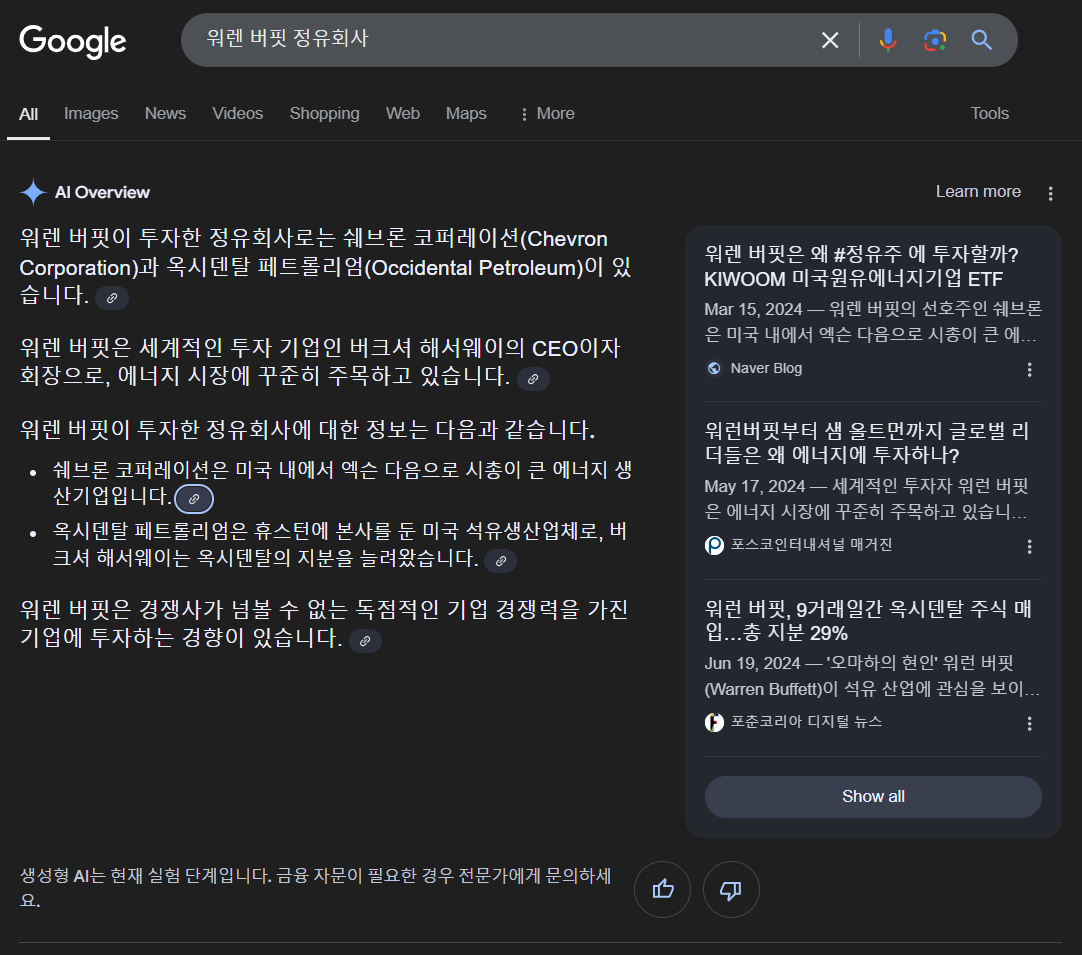Open the 샘 올트먼 글로벌 리더들 article

[x=867, y=443]
